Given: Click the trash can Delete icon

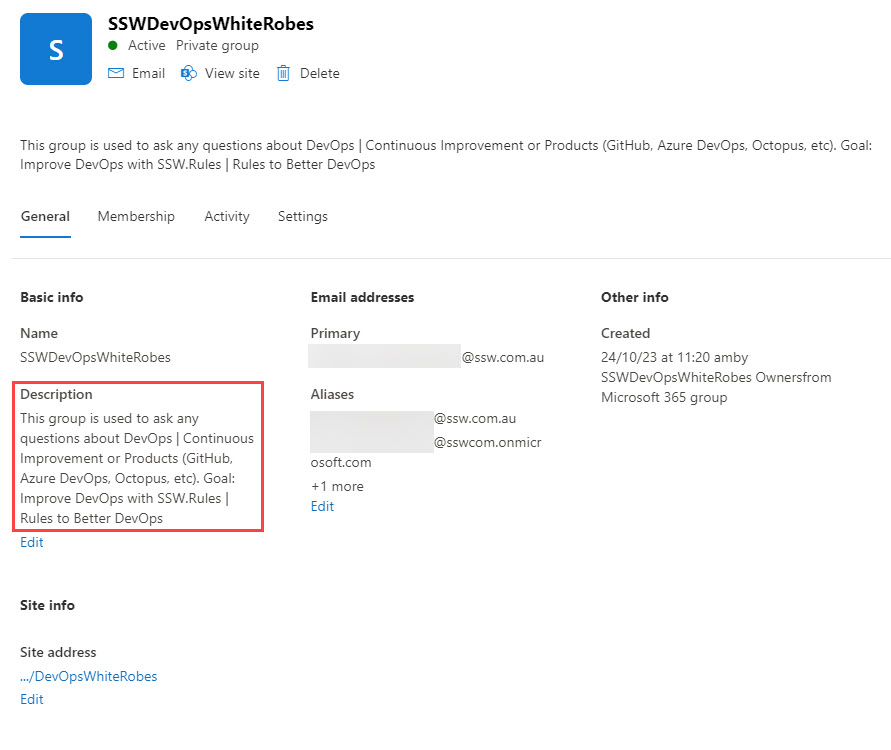Looking at the screenshot, I should 283,73.
